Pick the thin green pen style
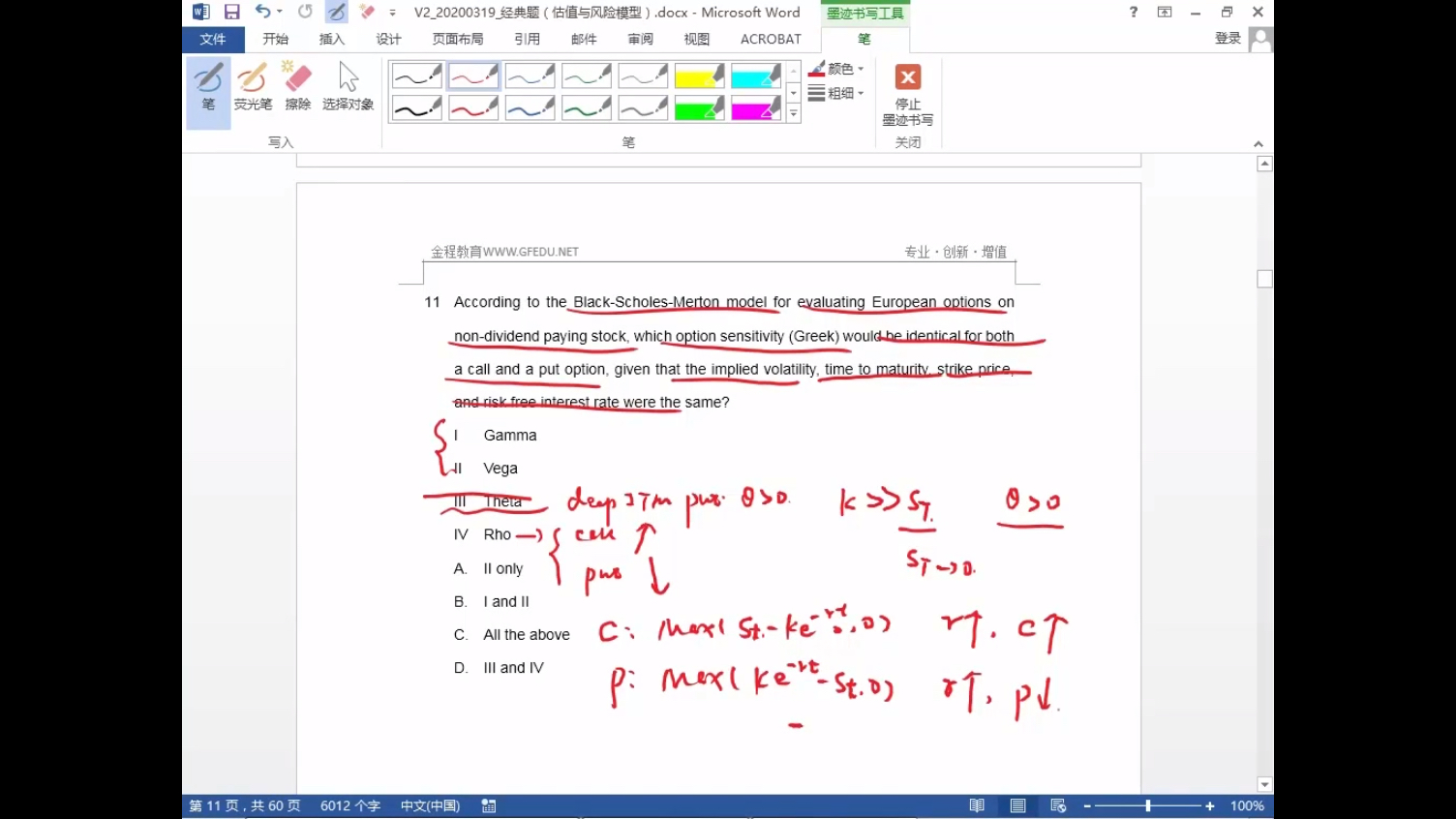The height and width of the screenshot is (819, 1456). pos(587,76)
